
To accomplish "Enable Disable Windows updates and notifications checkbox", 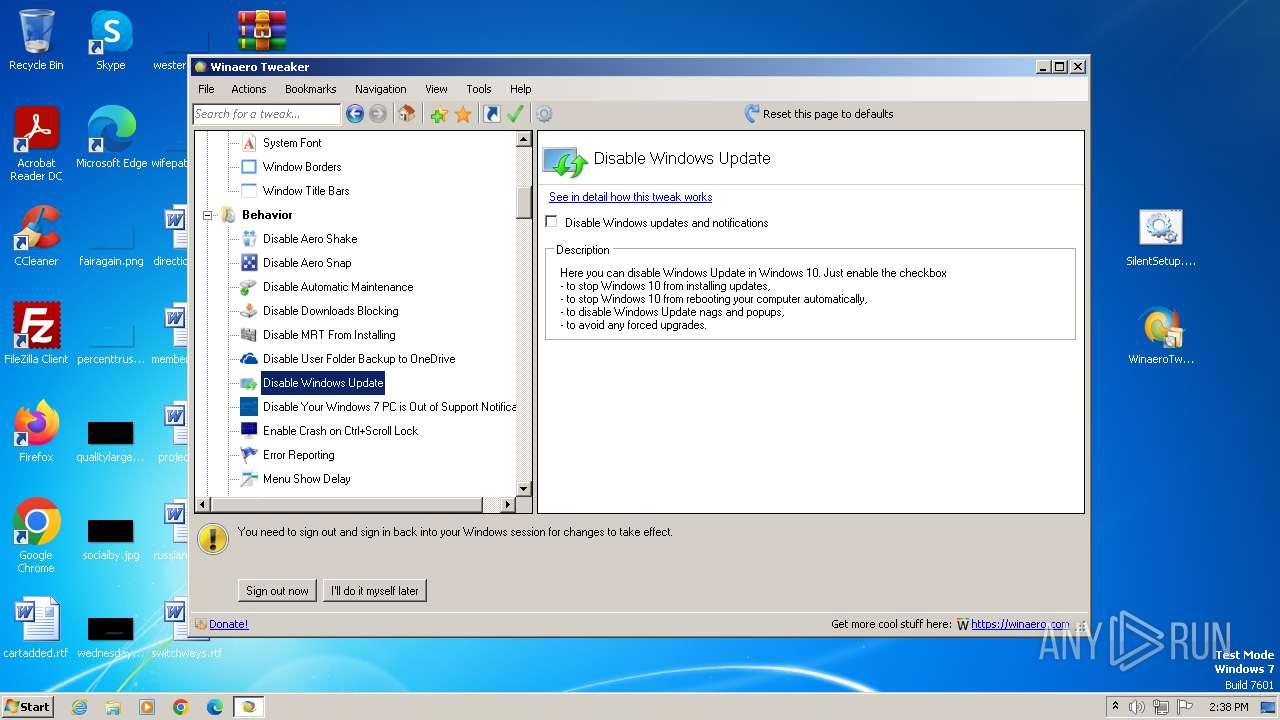I will click(x=551, y=222).
